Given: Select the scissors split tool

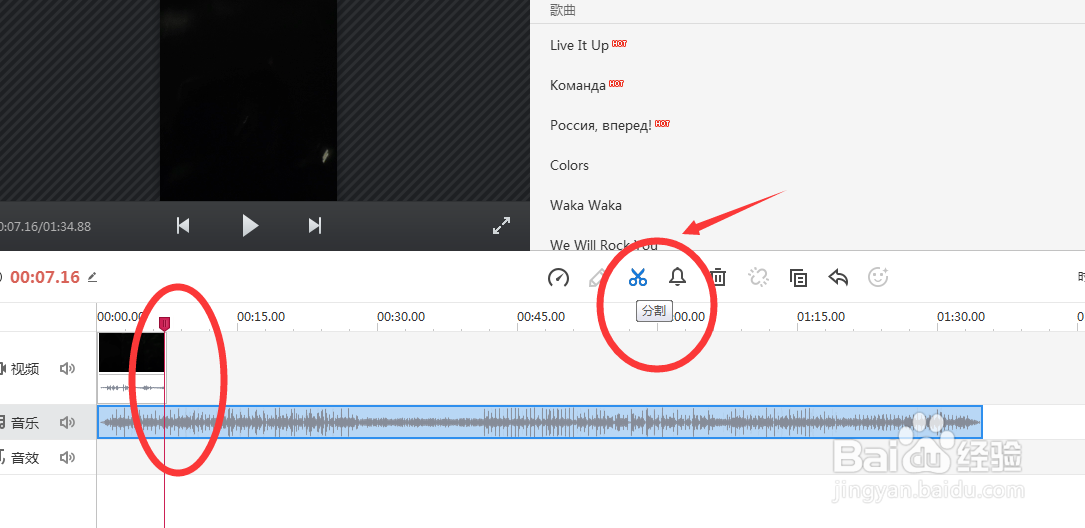Looking at the screenshot, I should pos(637,277).
